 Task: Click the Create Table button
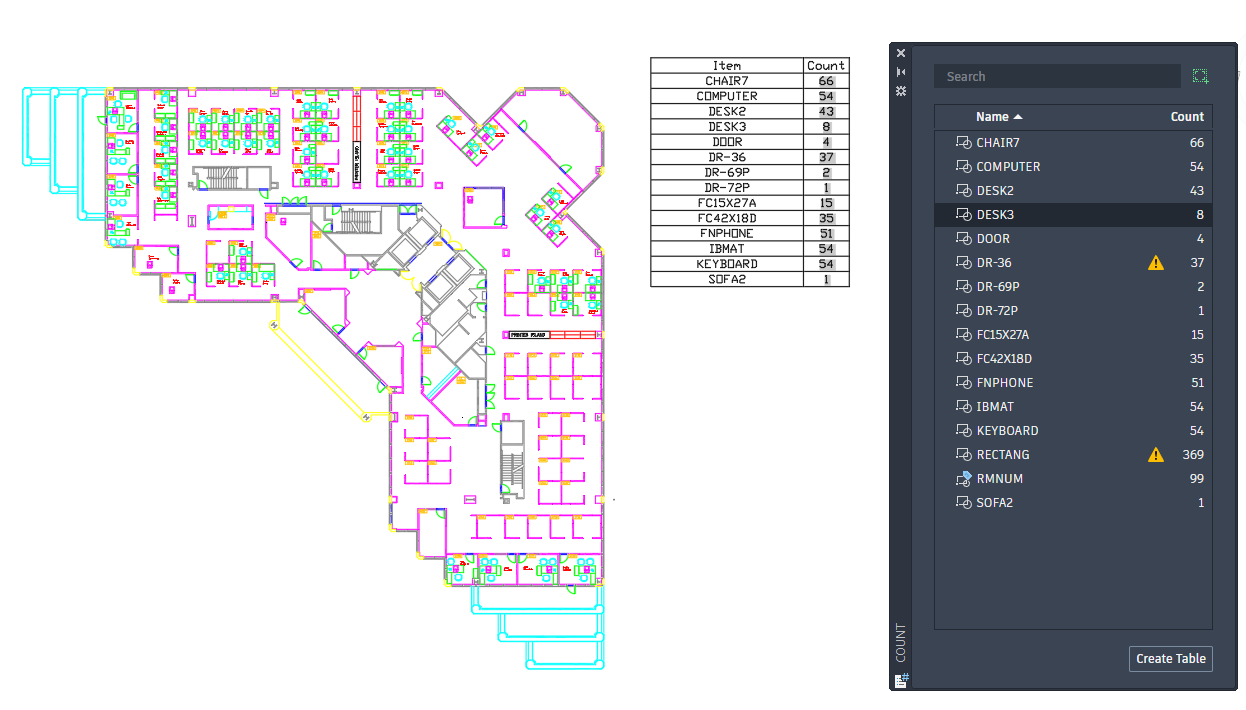(1170, 658)
